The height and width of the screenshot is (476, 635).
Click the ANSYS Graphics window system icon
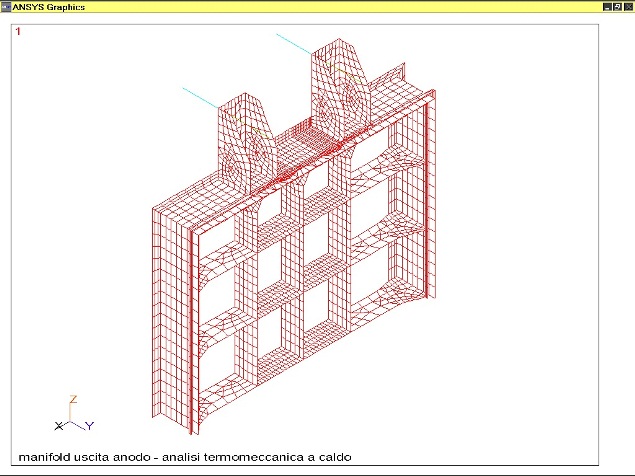click(6, 7)
